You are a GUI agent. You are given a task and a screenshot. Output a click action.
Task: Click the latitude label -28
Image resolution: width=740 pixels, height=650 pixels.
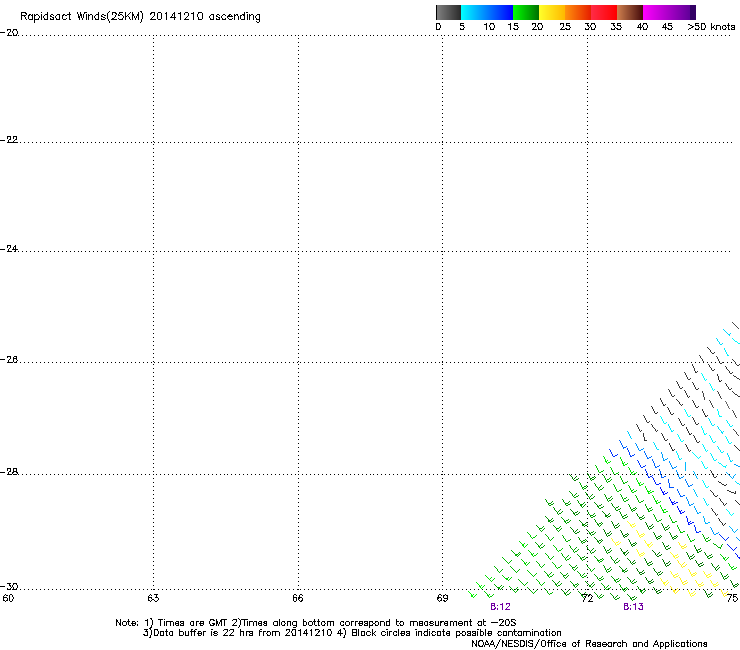(x=9, y=472)
